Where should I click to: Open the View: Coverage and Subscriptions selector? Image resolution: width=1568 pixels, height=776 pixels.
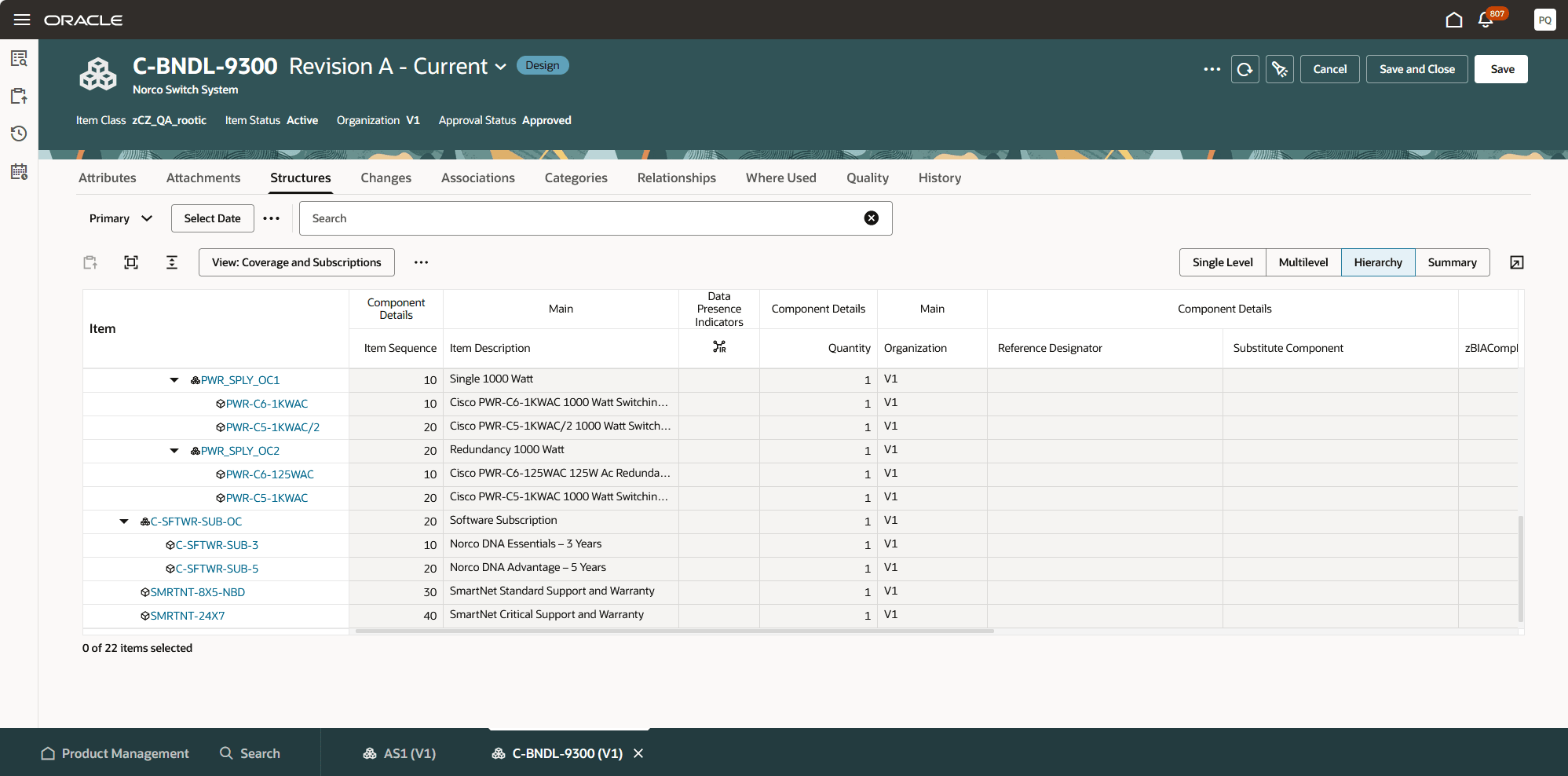(297, 262)
